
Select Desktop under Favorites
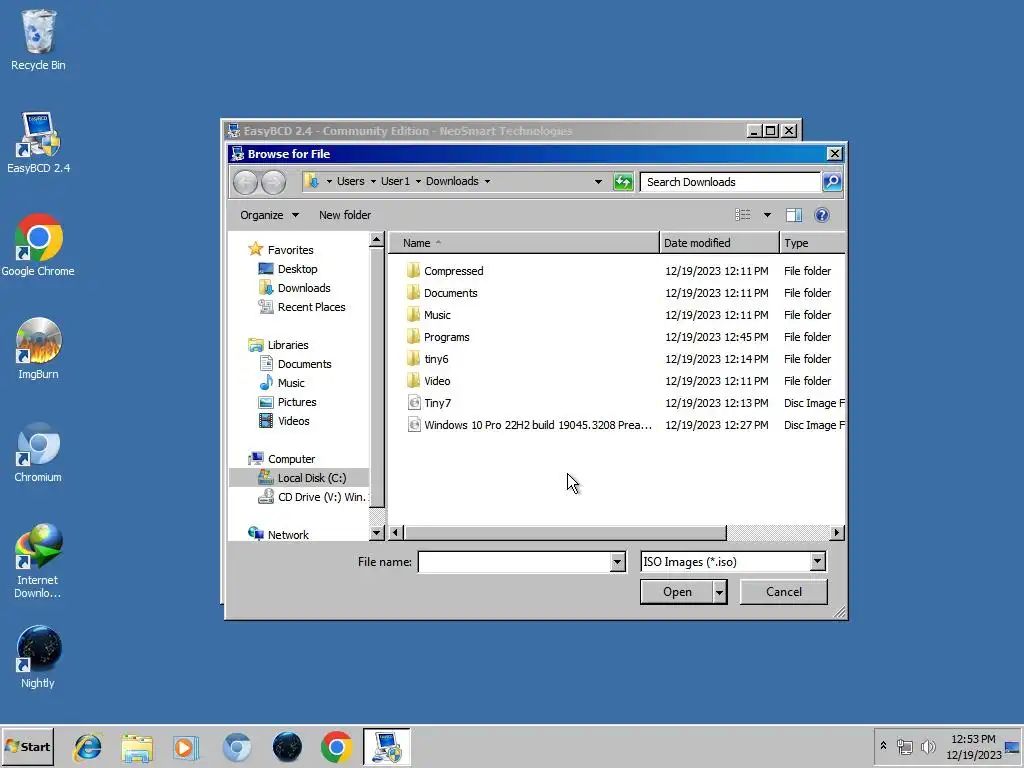tap(298, 268)
